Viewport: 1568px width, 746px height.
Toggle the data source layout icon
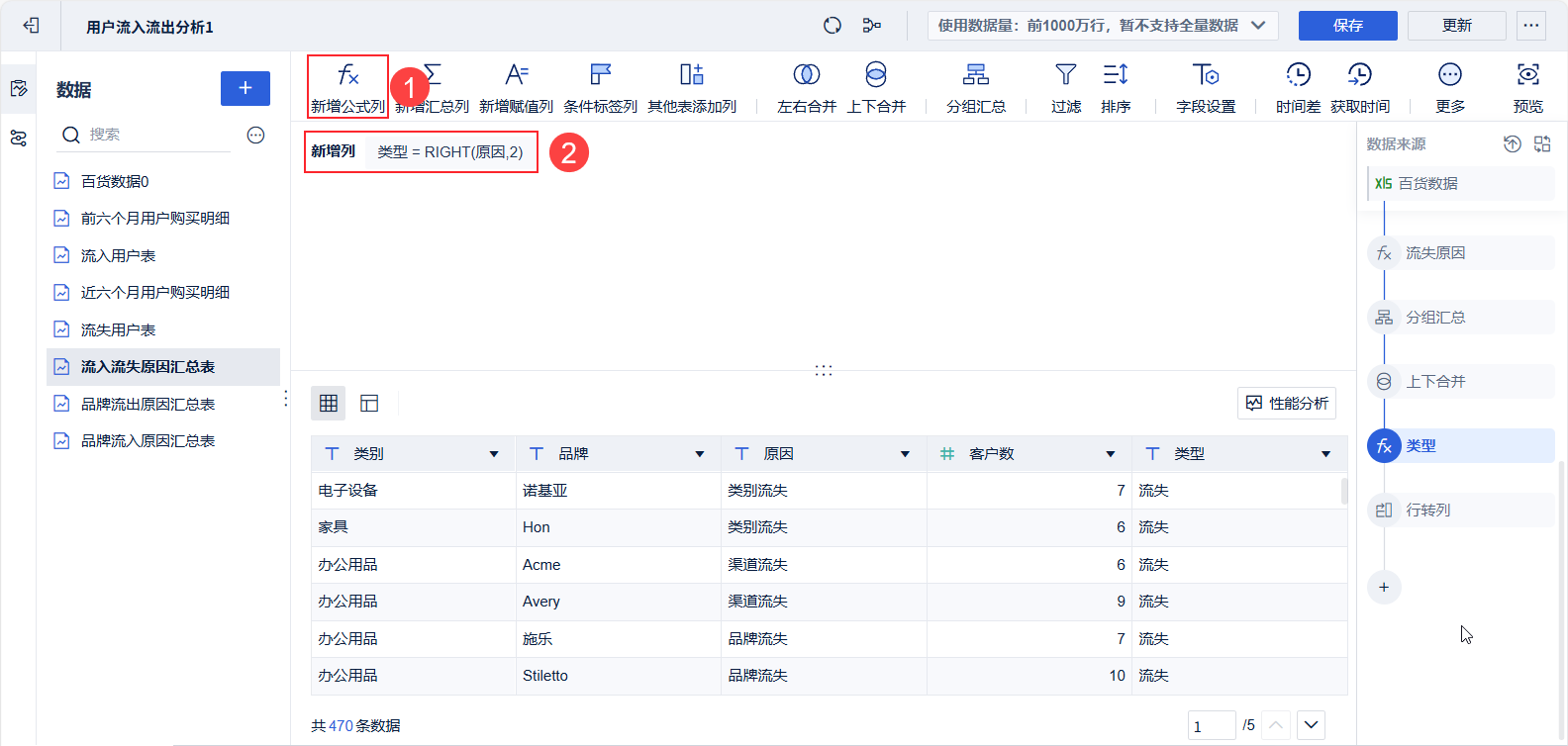click(1542, 144)
